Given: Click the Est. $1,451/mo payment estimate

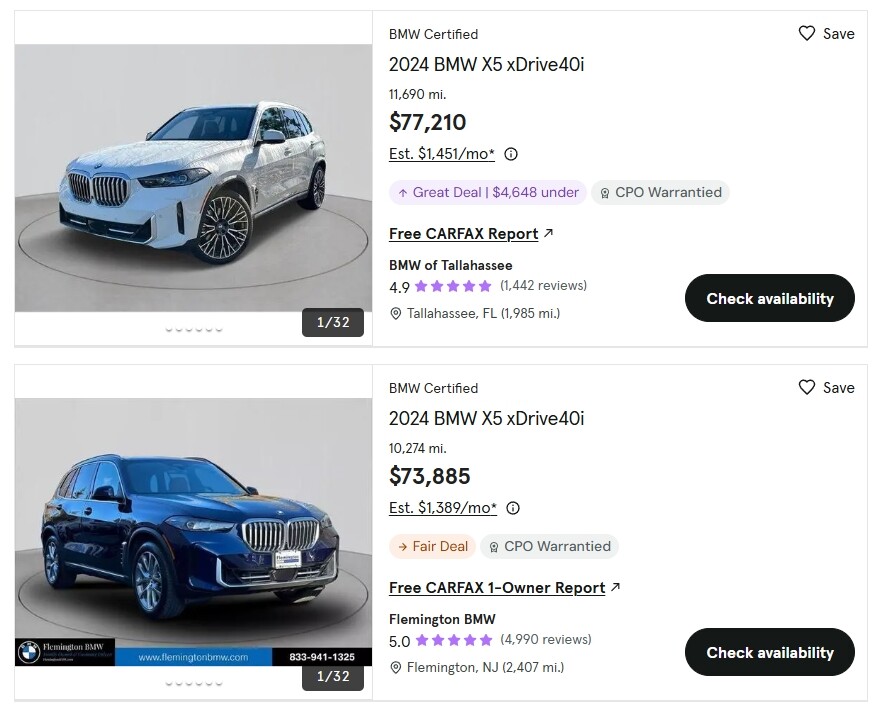Looking at the screenshot, I should click(x=441, y=154).
